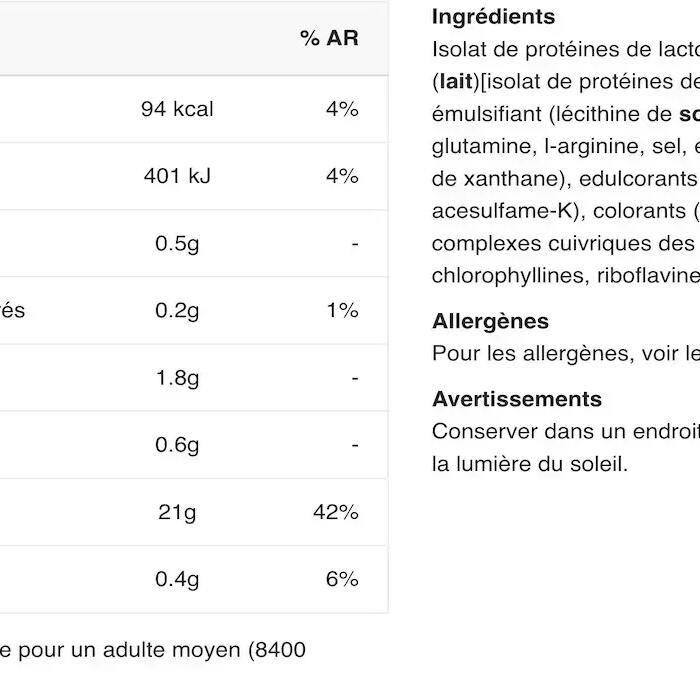Click the "401 kJ" energy value
Image resolution: width=700 pixels, height=700 pixels.
(177, 176)
